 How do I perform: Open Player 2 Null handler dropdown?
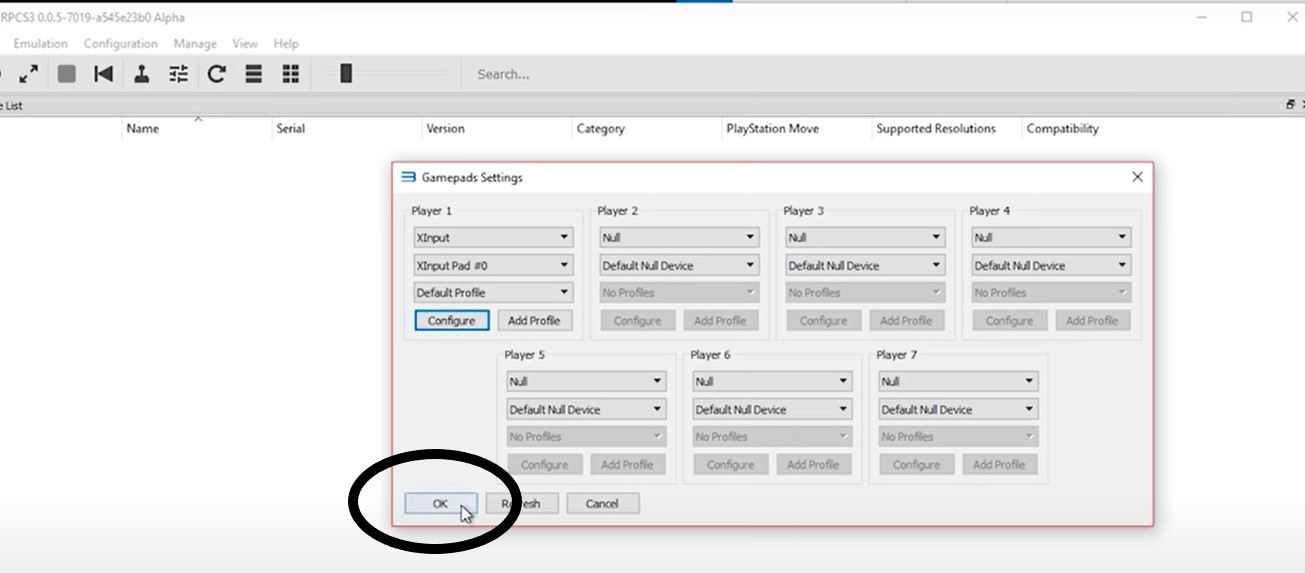[x=679, y=238]
